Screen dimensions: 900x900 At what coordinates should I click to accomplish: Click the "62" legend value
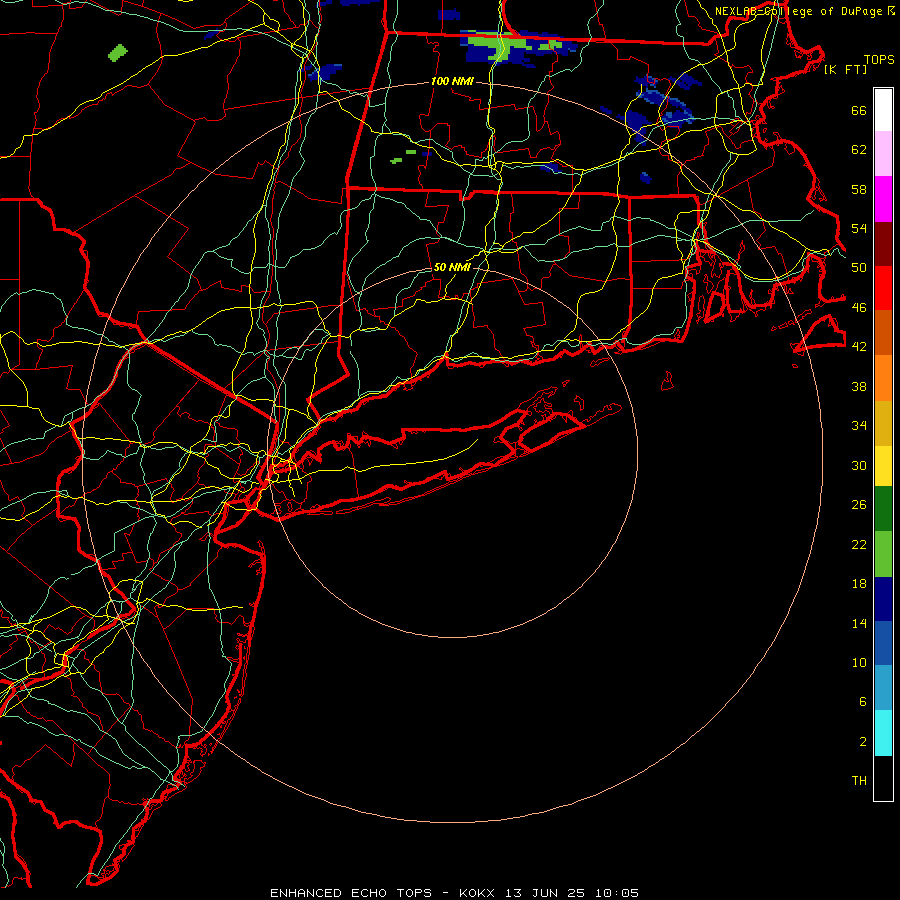[x=859, y=150]
